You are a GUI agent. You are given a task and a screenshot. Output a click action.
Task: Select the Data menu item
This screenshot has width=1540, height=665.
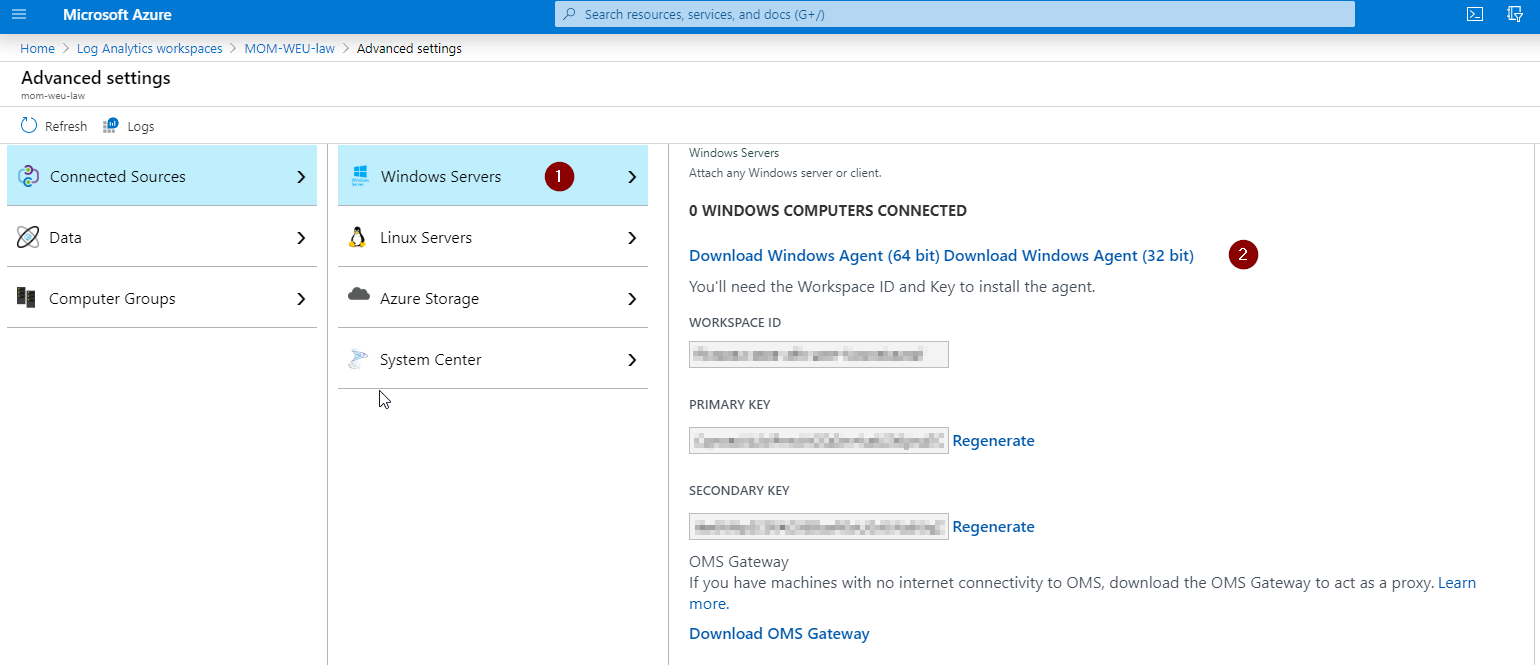pos(162,237)
